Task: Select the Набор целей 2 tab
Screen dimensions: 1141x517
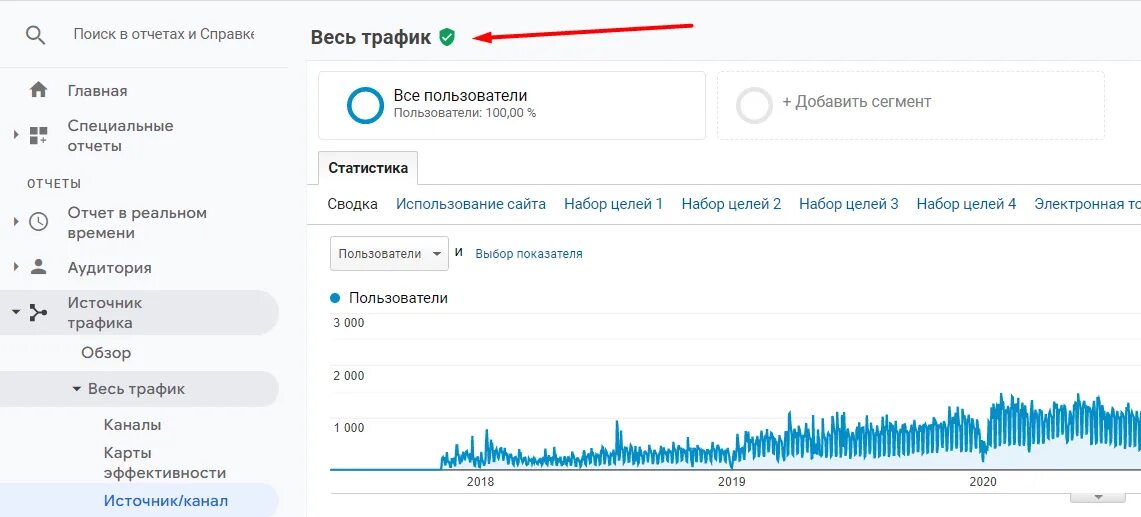Action: [x=731, y=204]
